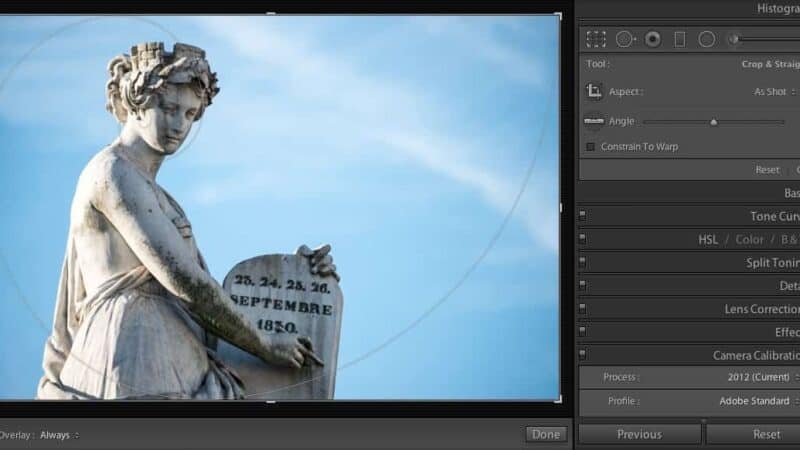Image resolution: width=800 pixels, height=450 pixels.
Task: Click the Angle slider handle
Action: 714,122
